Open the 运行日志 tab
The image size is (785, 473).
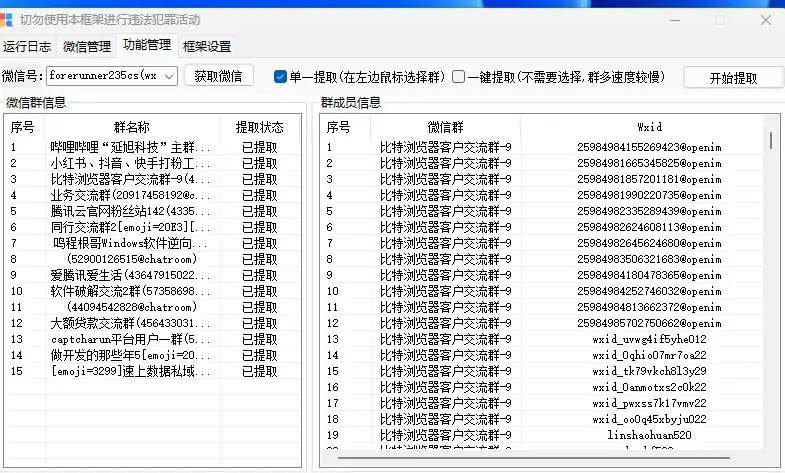[27, 47]
